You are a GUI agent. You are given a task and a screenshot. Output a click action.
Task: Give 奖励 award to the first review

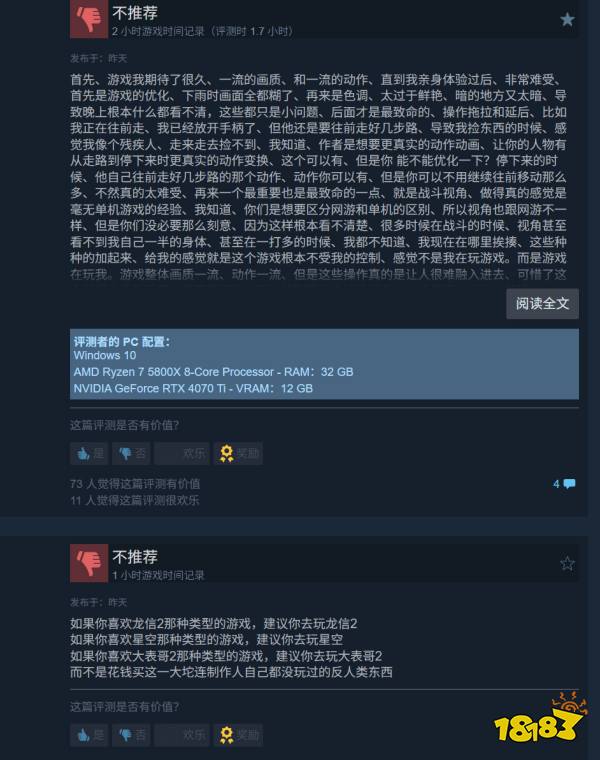tap(238, 454)
